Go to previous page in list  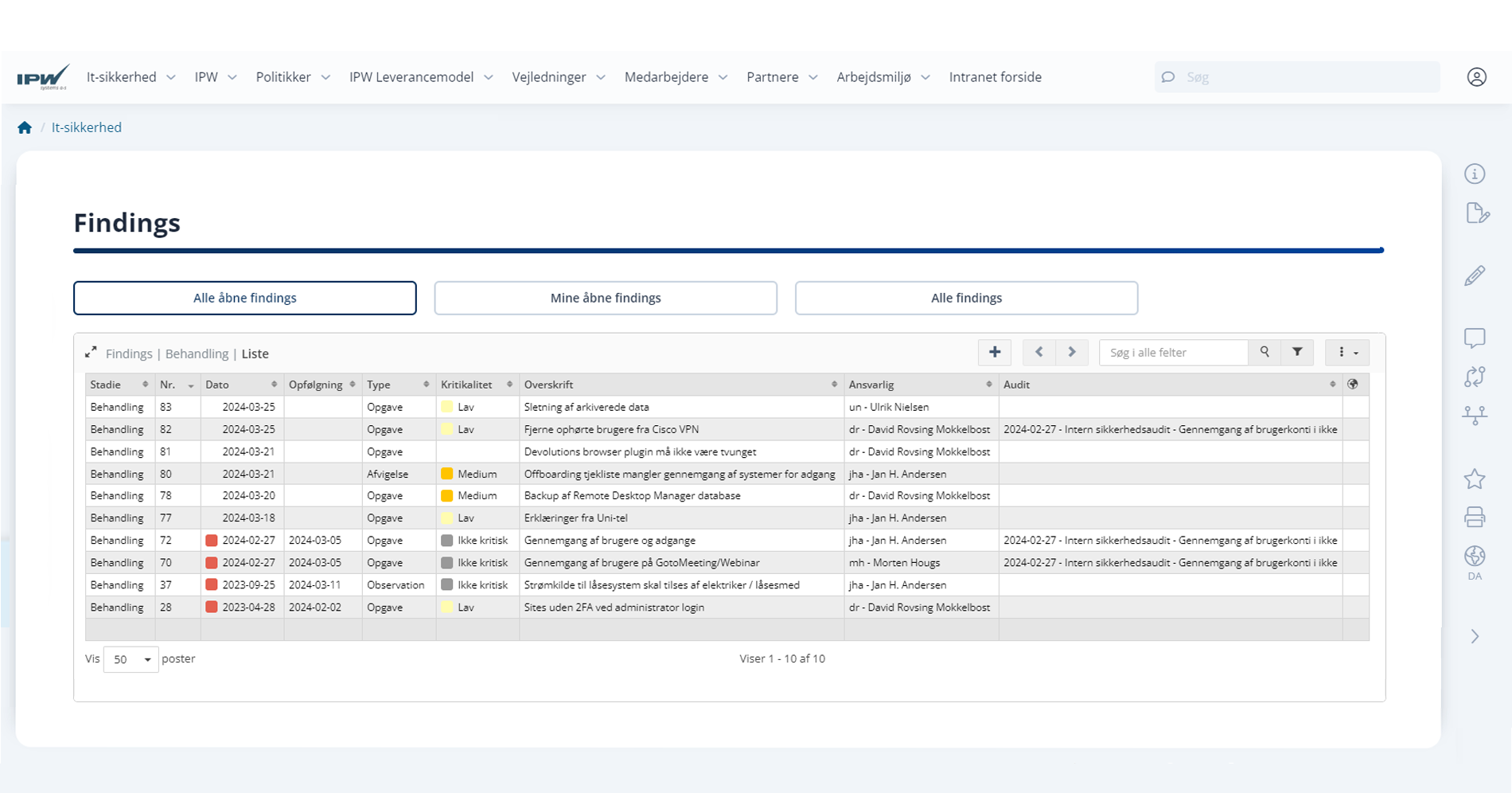click(x=1039, y=352)
